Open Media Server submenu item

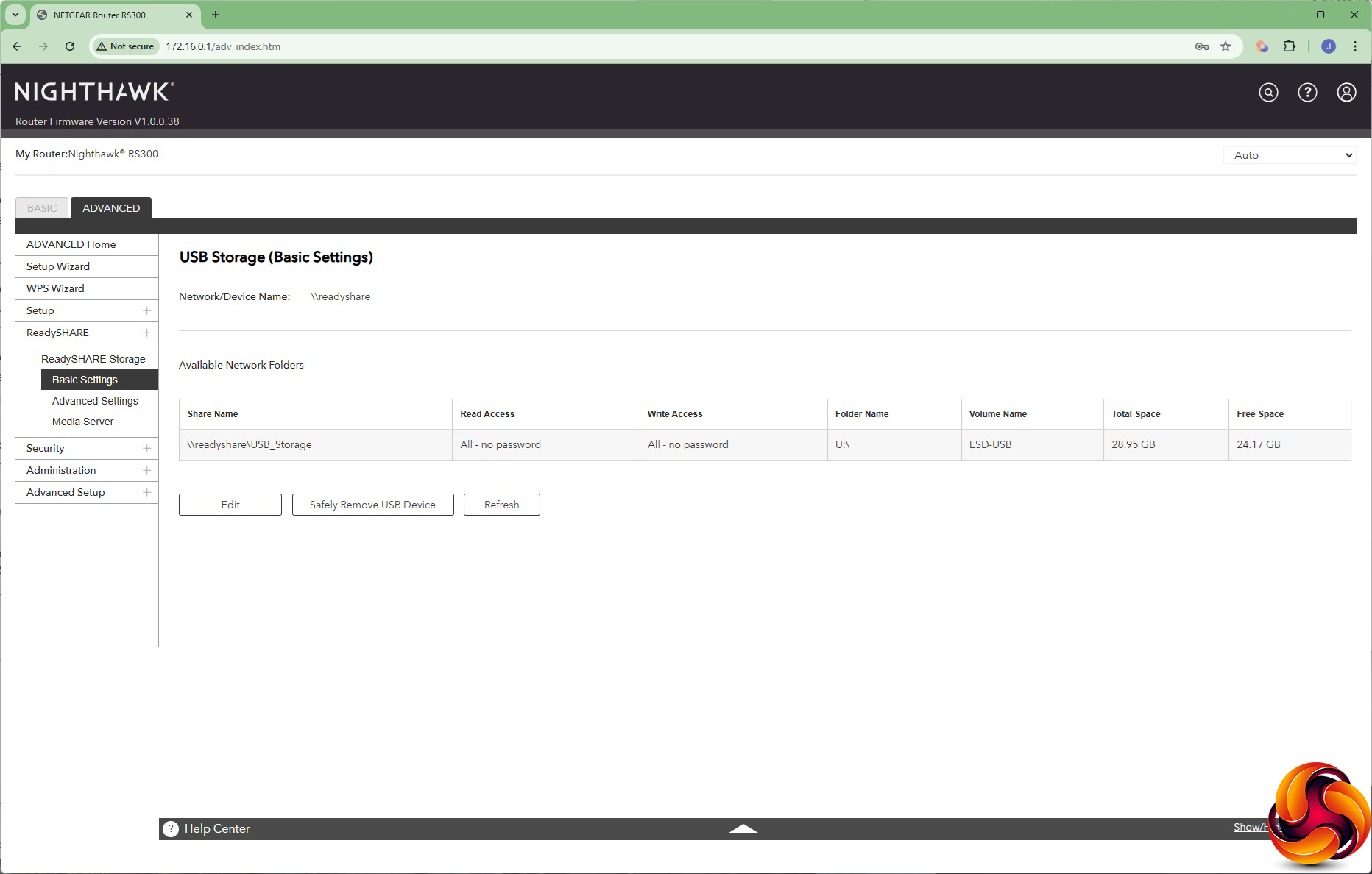click(x=82, y=422)
